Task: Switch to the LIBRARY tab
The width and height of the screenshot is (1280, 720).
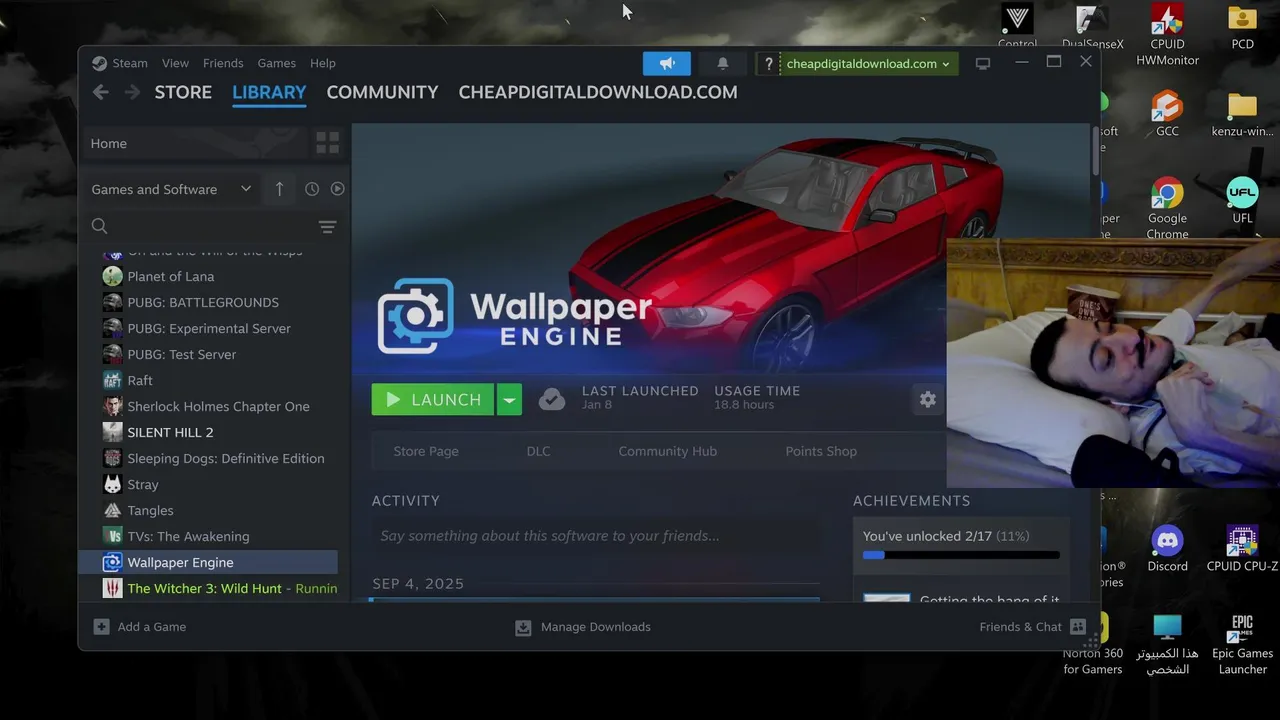Action: 269,92
